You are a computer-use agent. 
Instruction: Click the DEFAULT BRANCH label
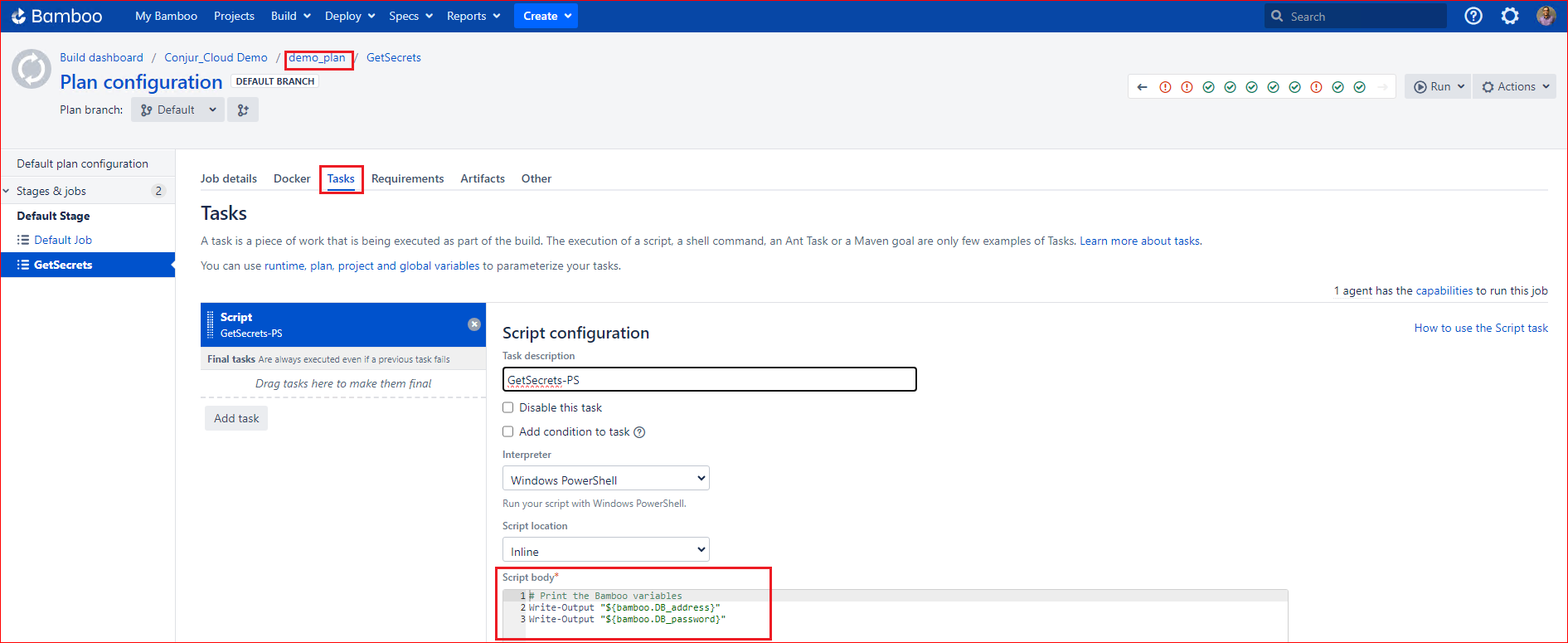[x=275, y=81]
